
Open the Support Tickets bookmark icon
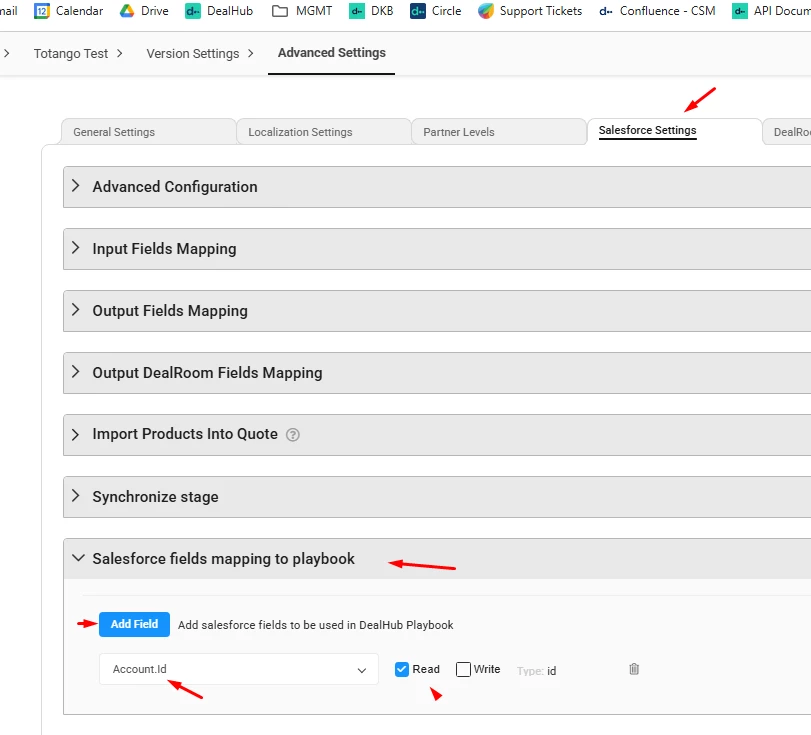point(486,11)
